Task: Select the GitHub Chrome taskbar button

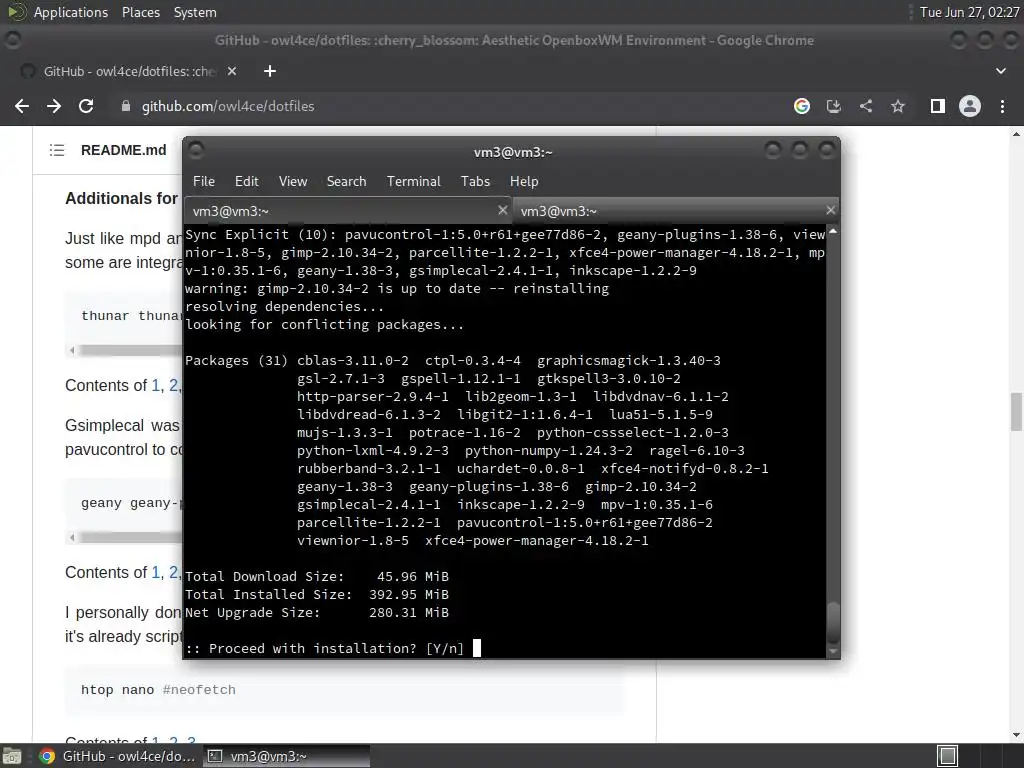Action: [118, 756]
